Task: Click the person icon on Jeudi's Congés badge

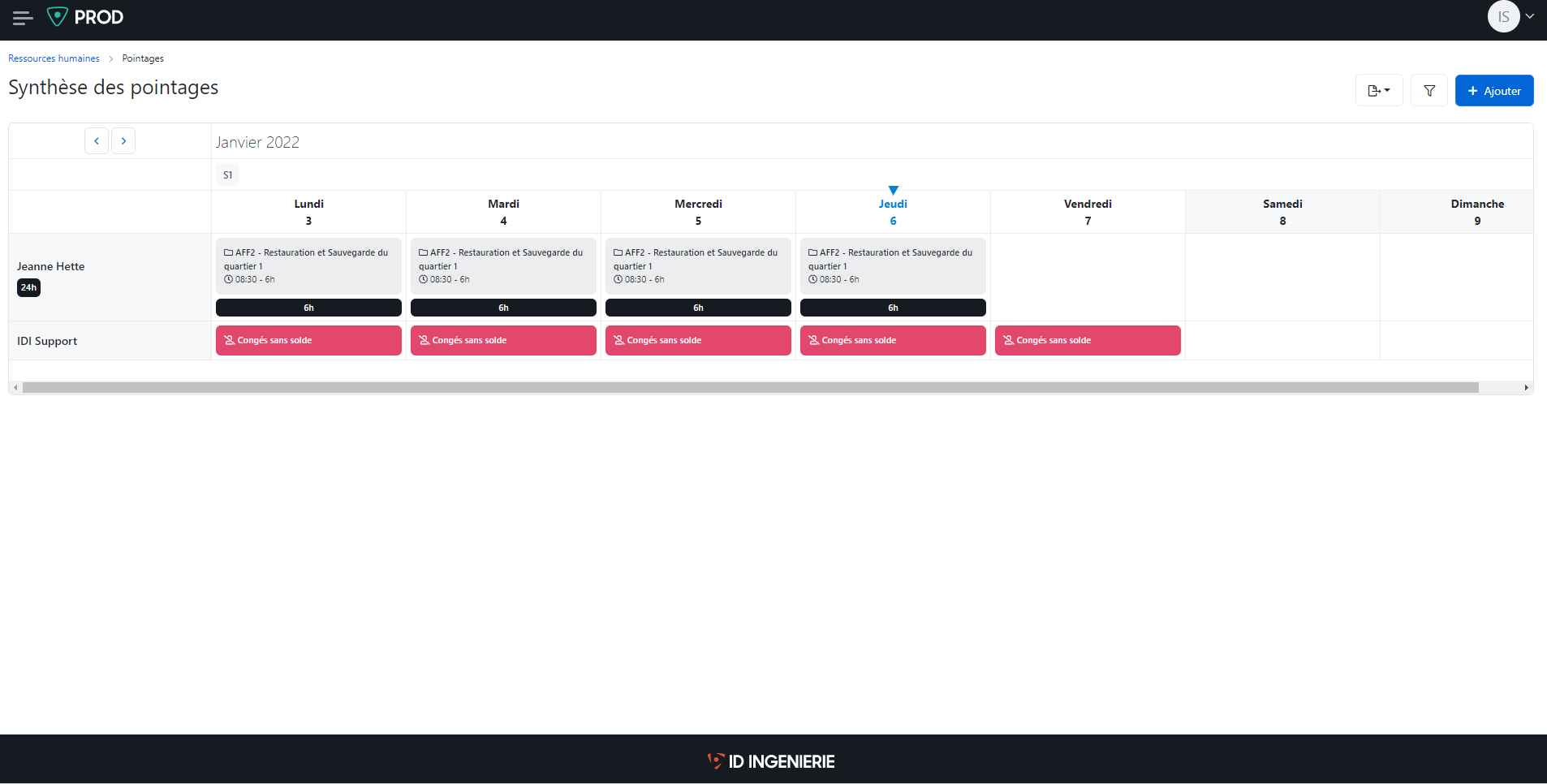Action: pyautogui.click(x=812, y=340)
